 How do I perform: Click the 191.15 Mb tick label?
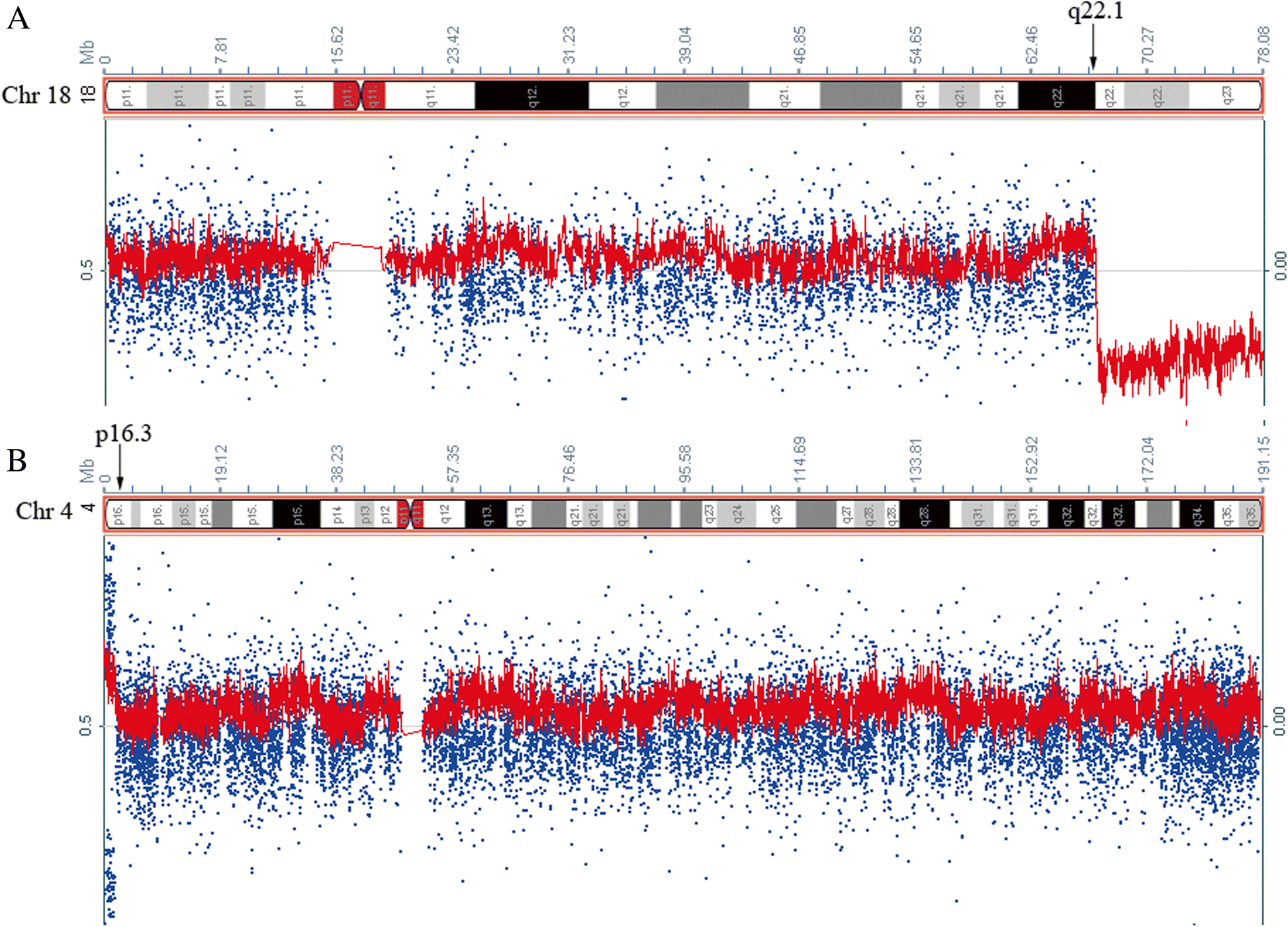point(1264,459)
